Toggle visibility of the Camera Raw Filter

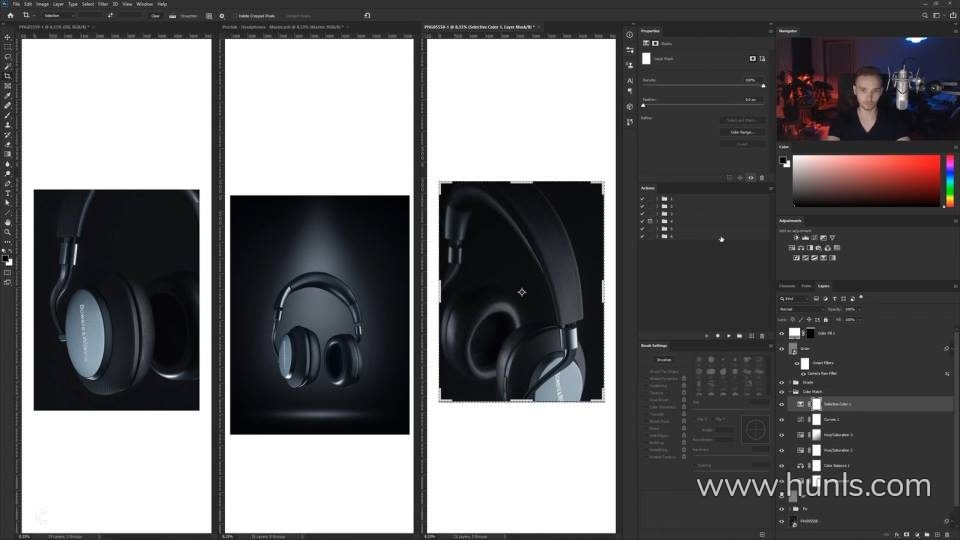803,373
